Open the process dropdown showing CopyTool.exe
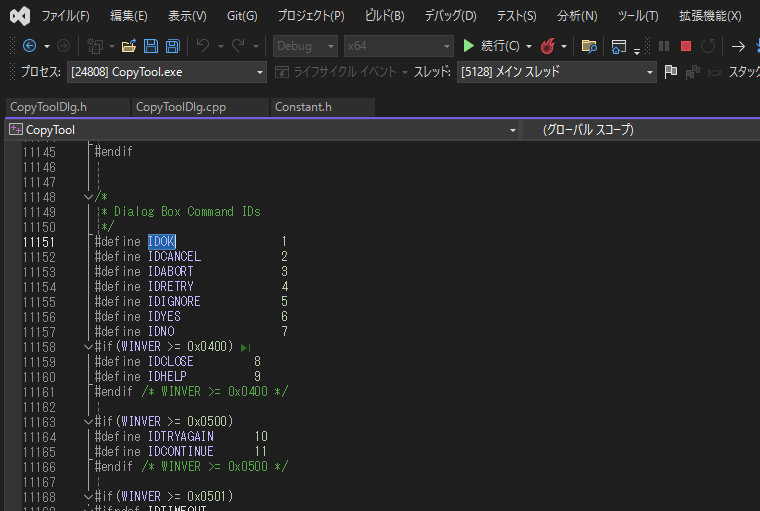 click(x=166, y=72)
